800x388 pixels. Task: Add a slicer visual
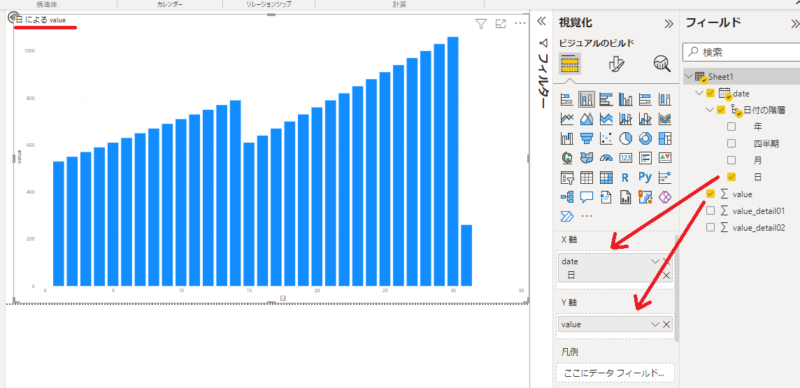coord(566,177)
